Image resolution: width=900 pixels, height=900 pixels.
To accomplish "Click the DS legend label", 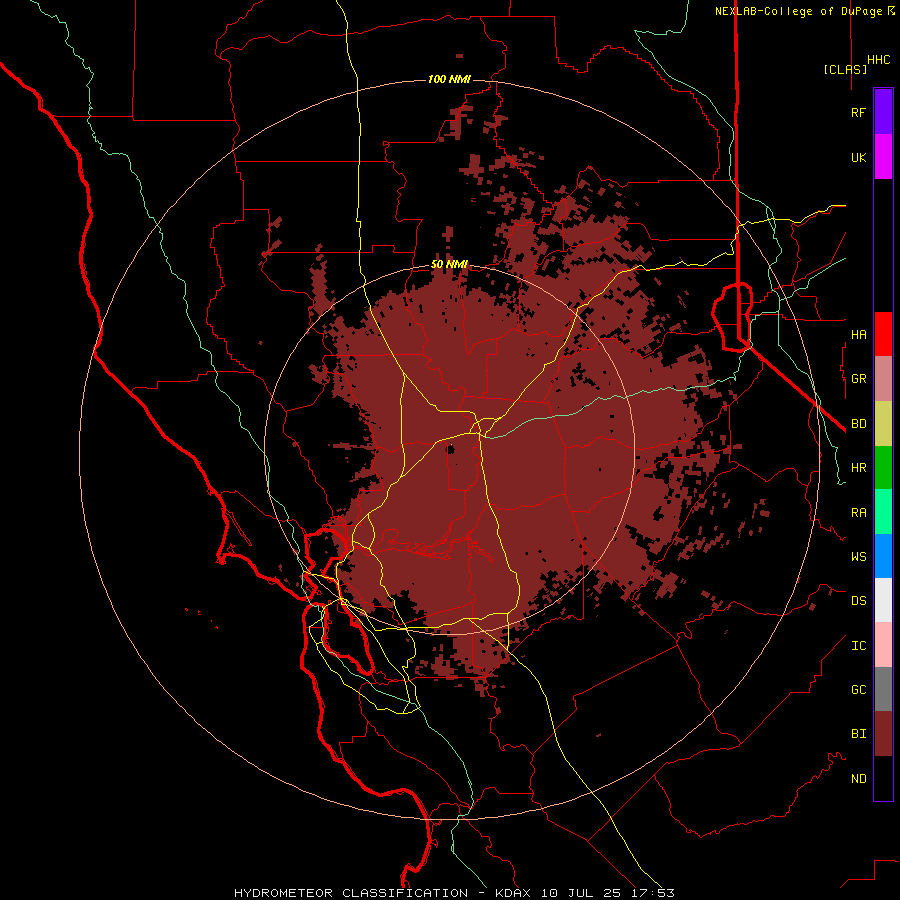I will coord(859,600).
